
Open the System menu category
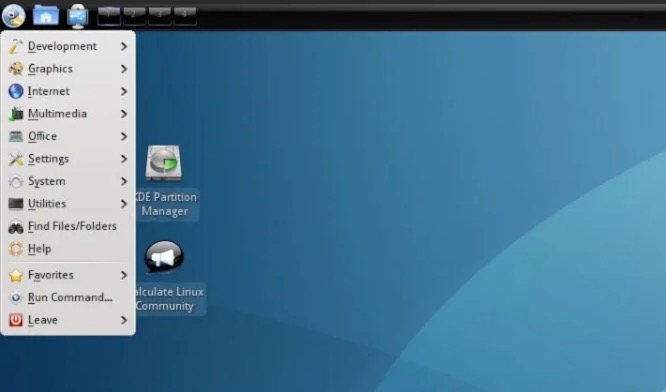(68, 181)
